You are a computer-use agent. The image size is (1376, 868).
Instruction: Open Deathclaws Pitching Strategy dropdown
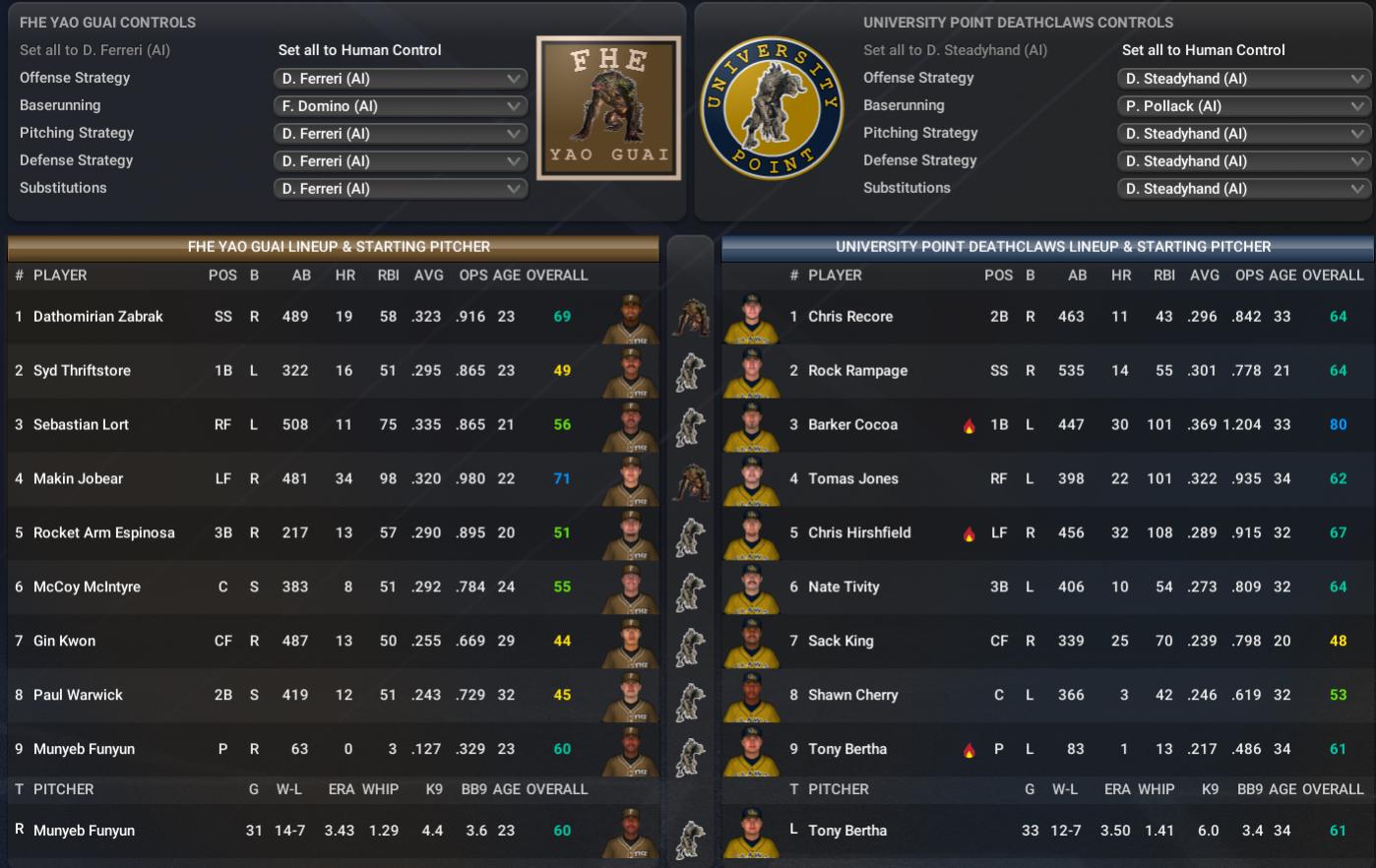pyautogui.click(x=1244, y=134)
